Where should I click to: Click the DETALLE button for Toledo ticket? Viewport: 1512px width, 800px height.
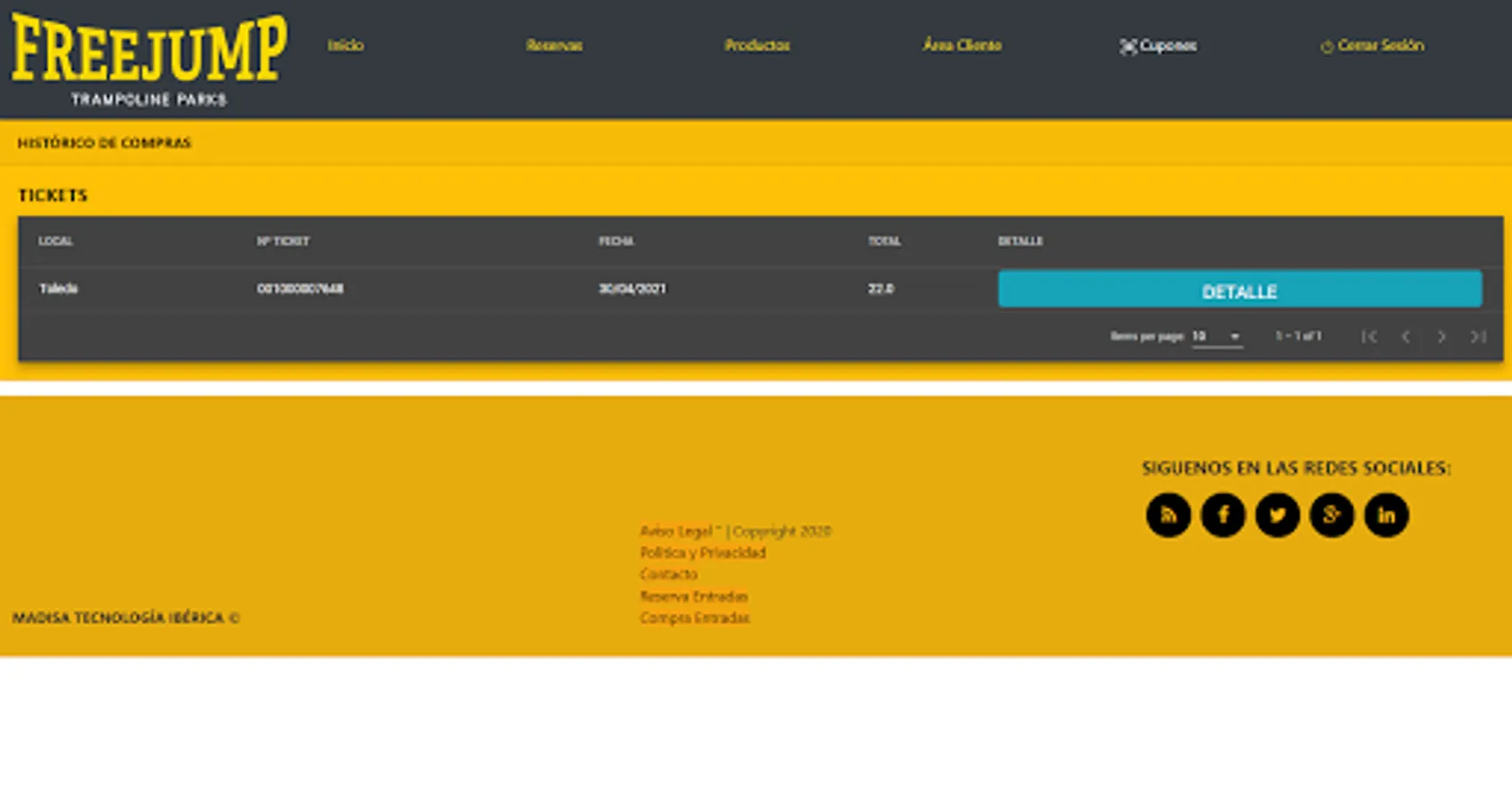(1240, 290)
